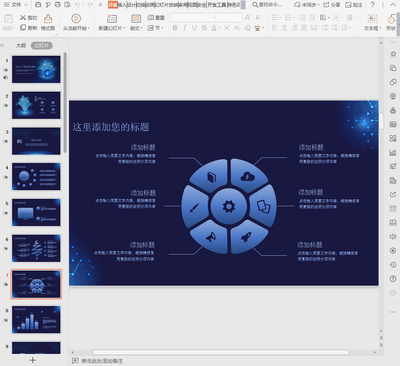
Task: Toggle Subscript formatting
Action: (237, 28)
